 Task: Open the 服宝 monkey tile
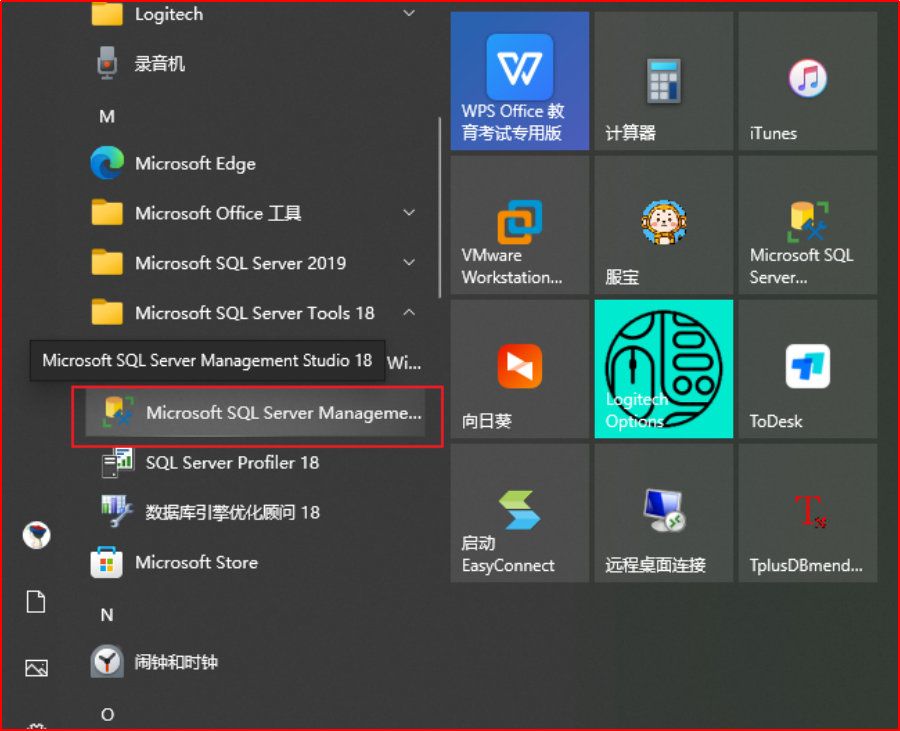tap(664, 225)
